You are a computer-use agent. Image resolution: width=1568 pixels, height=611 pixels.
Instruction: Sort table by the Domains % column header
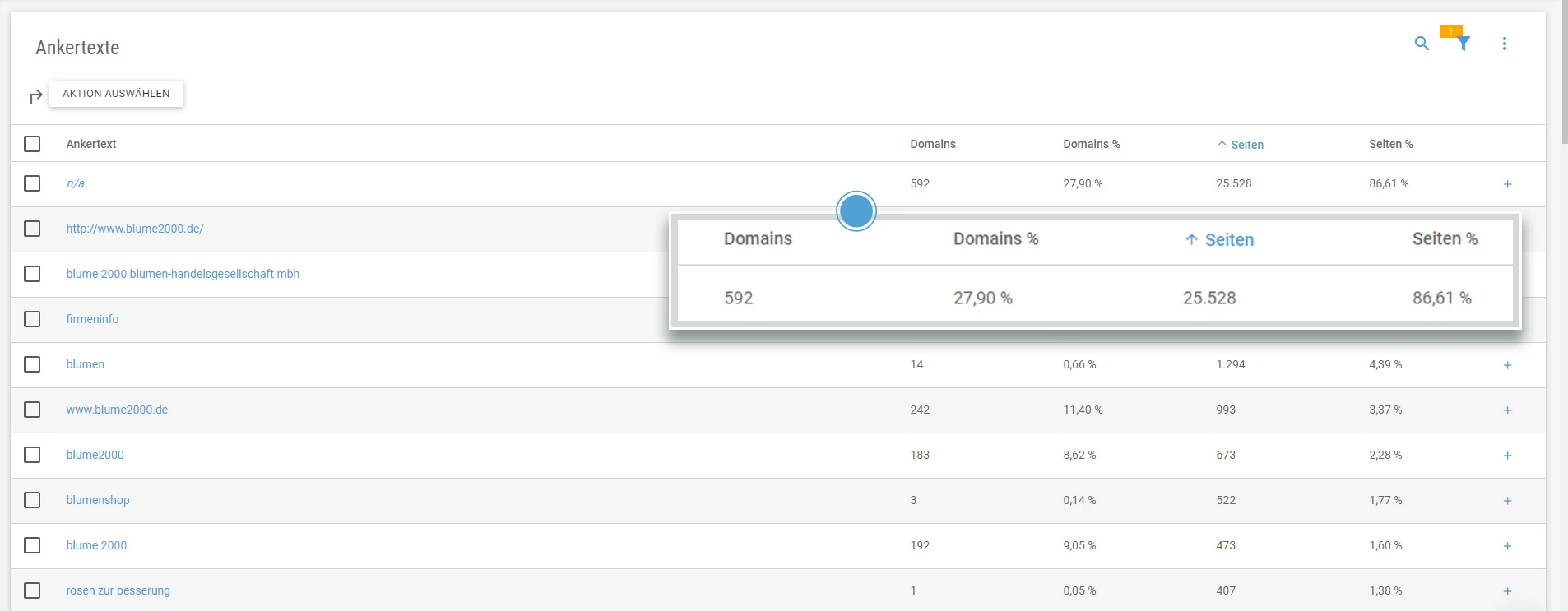click(x=1091, y=144)
